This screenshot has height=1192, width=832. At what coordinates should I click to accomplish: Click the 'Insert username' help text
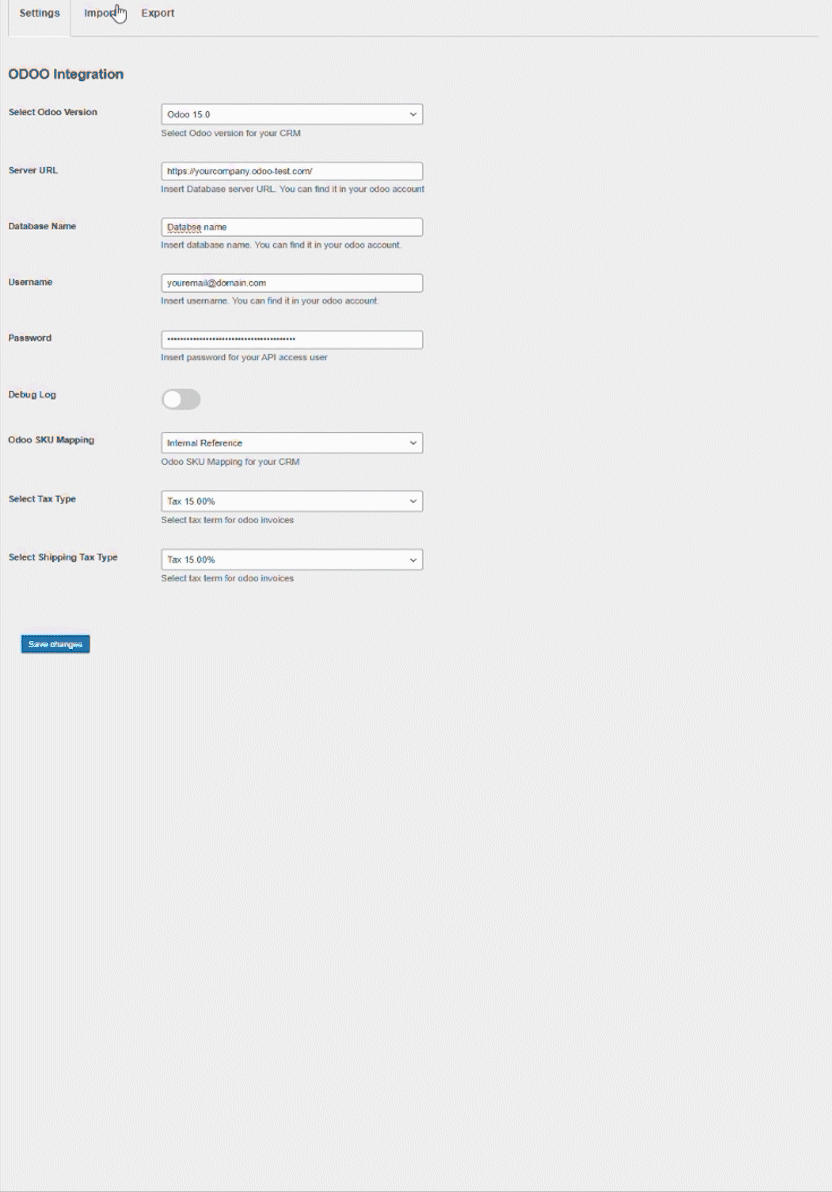click(x=270, y=300)
